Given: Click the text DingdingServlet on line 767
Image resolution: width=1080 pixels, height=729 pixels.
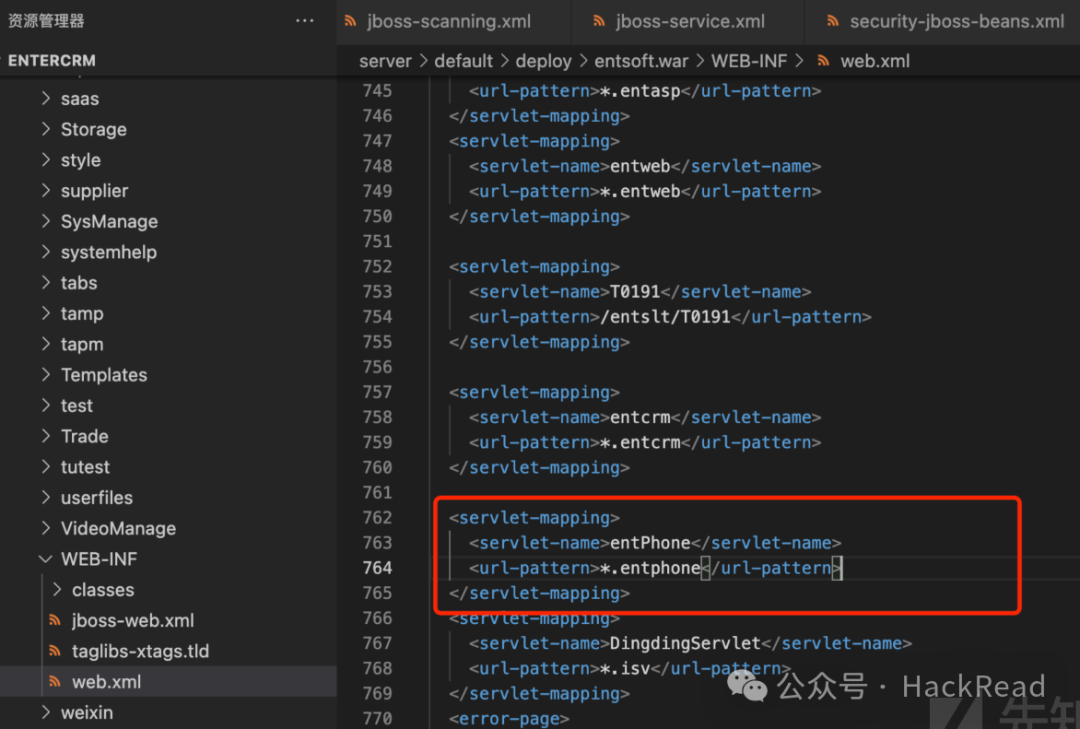Looking at the screenshot, I should 685,644.
